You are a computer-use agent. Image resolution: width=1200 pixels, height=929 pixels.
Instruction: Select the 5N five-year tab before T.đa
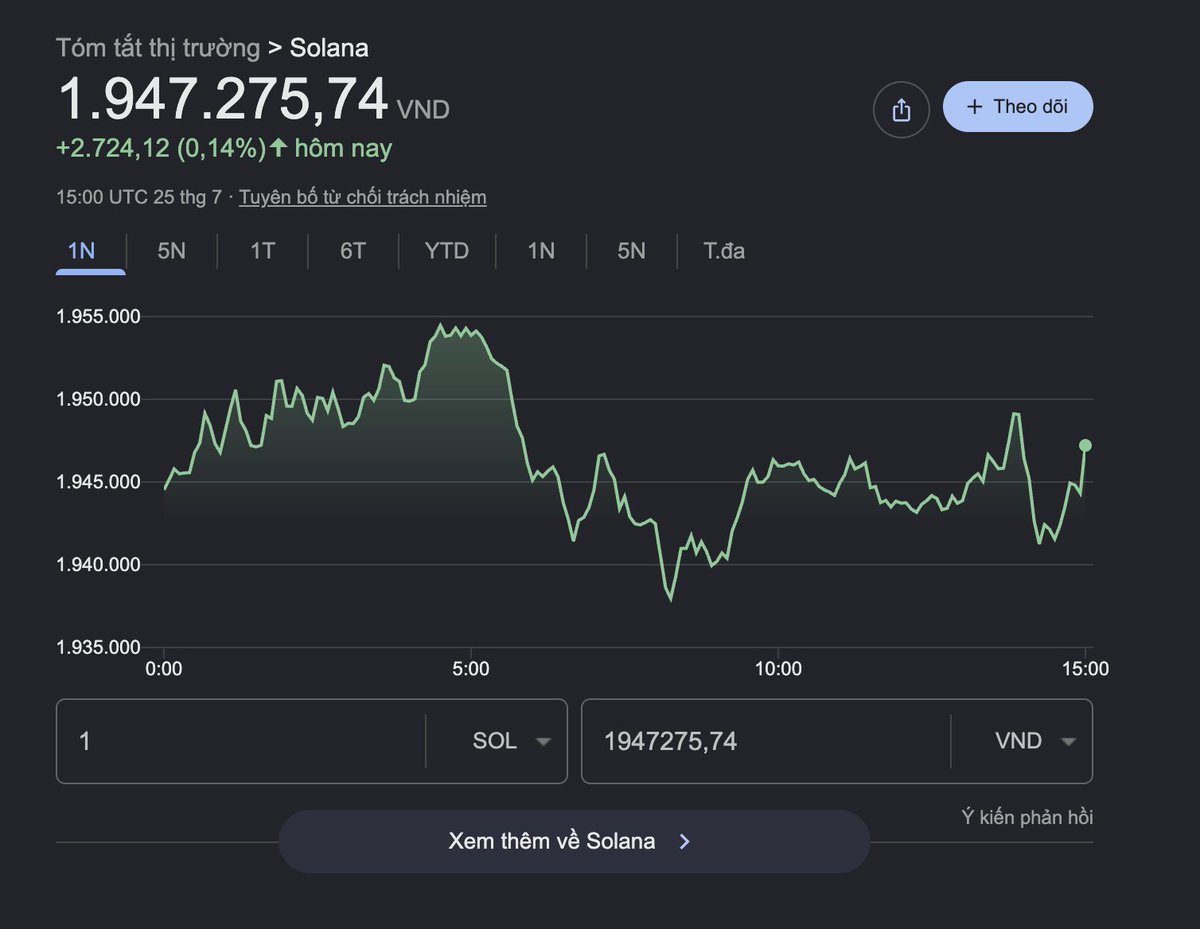(631, 251)
